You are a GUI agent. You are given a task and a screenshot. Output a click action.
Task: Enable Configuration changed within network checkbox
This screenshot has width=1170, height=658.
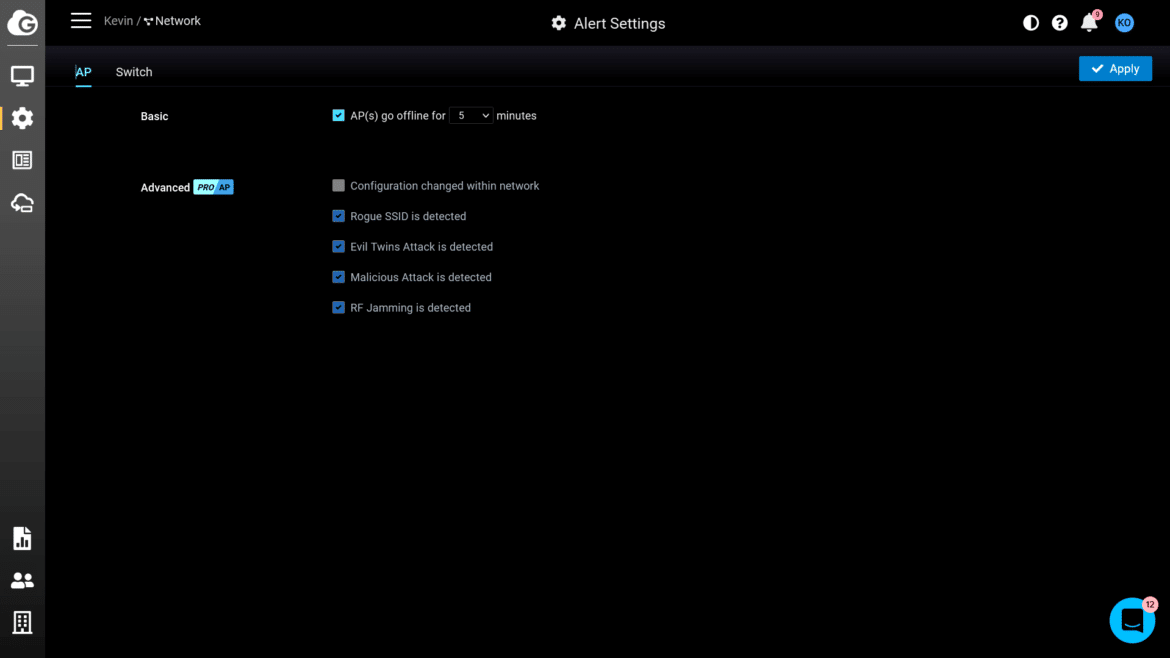pos(339,186)
